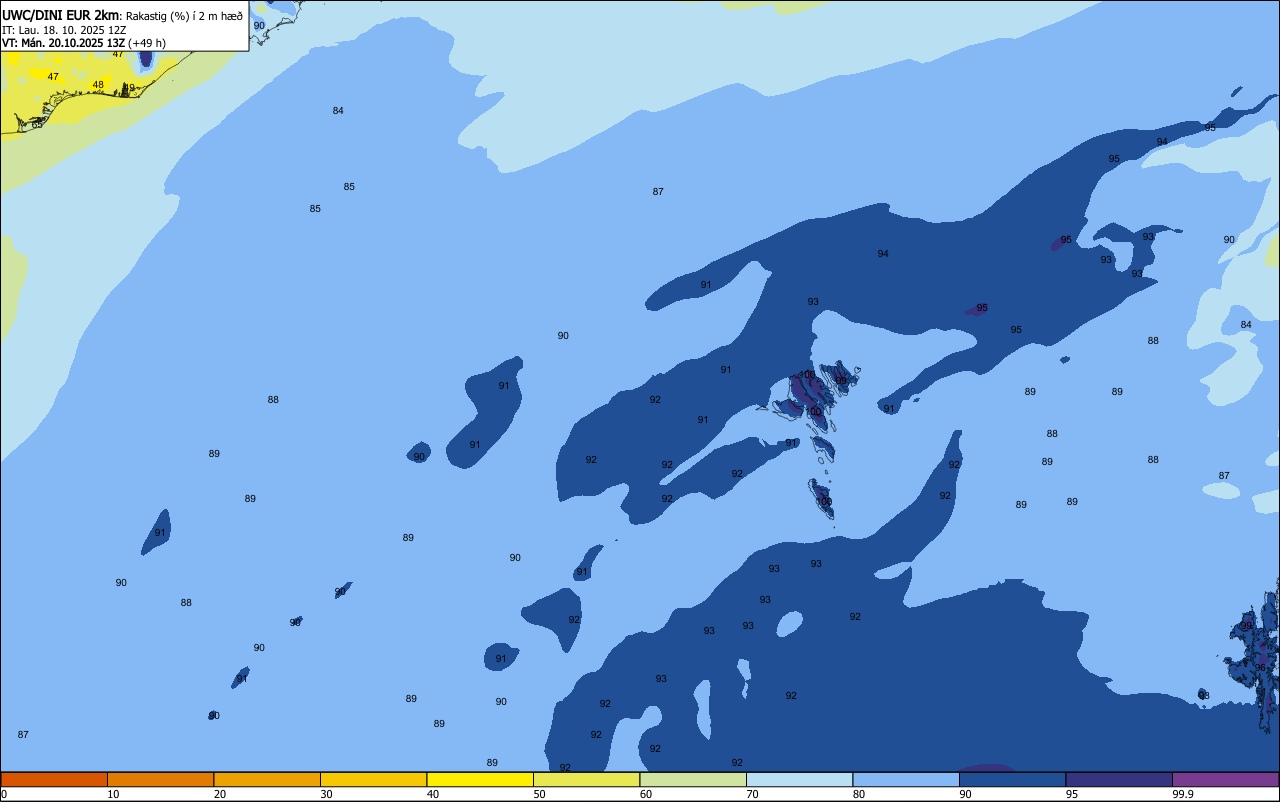Click the valid time "VT: Mán. 20.10.2025 13Z"
The width and height of the screenshot is (1280, 802).
pos(64,43)
